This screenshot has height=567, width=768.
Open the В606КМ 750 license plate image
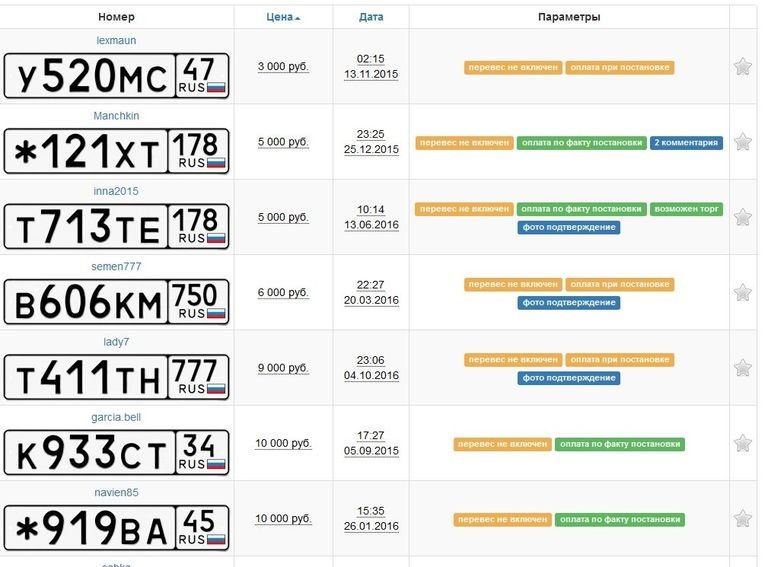[116, 302]
